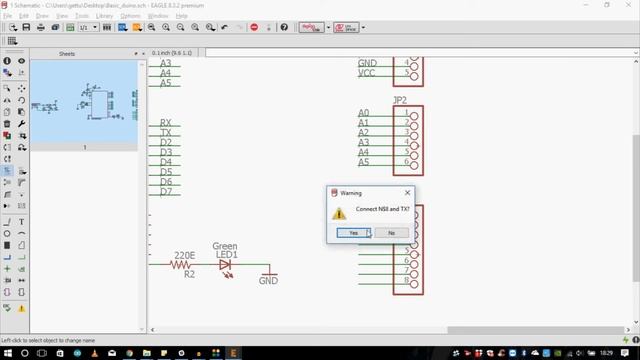Click the Green LED1 symbol

[225, 265]
